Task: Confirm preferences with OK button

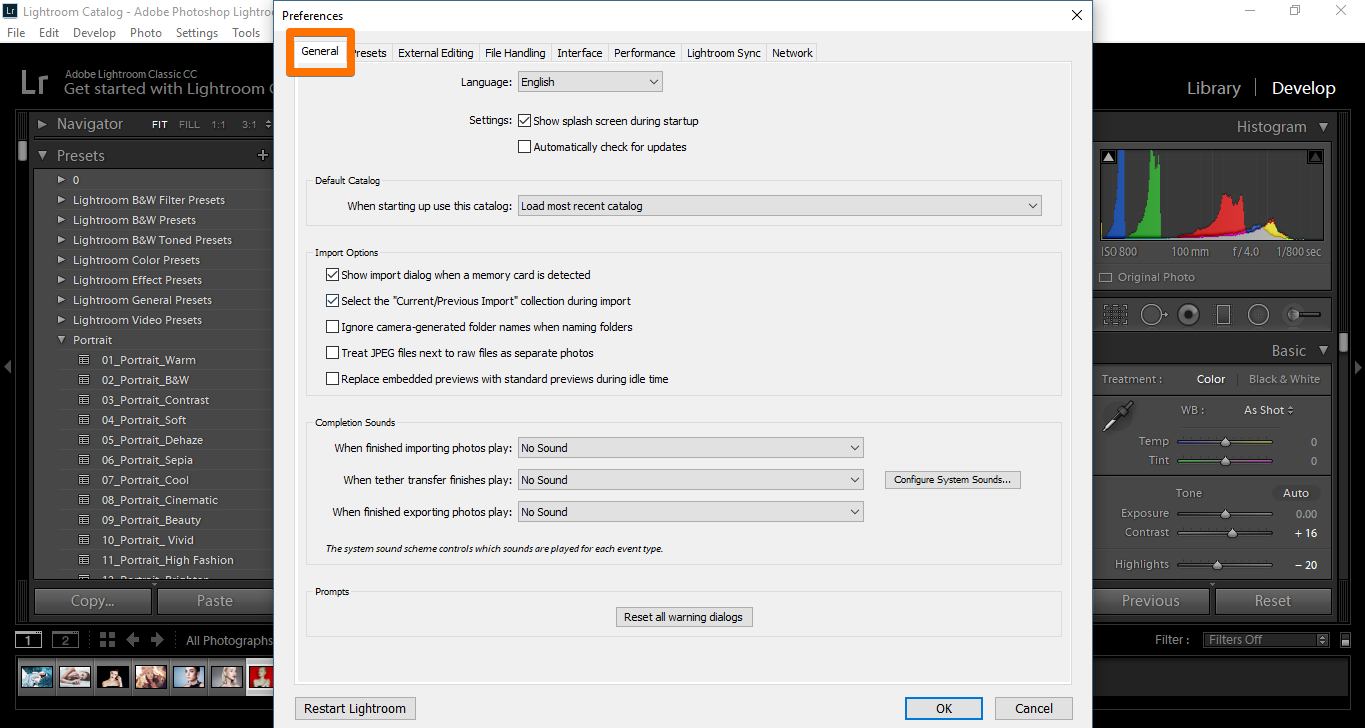Action: (x=944, y=709)
